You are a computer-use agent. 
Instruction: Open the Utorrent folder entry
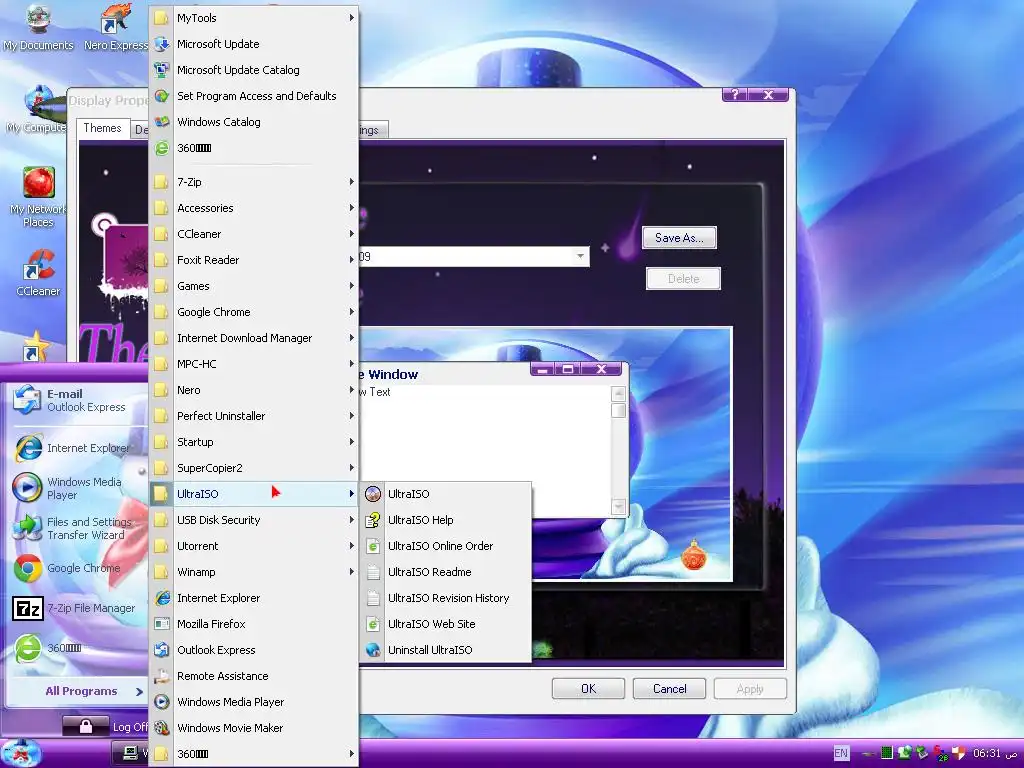[254, 546]
